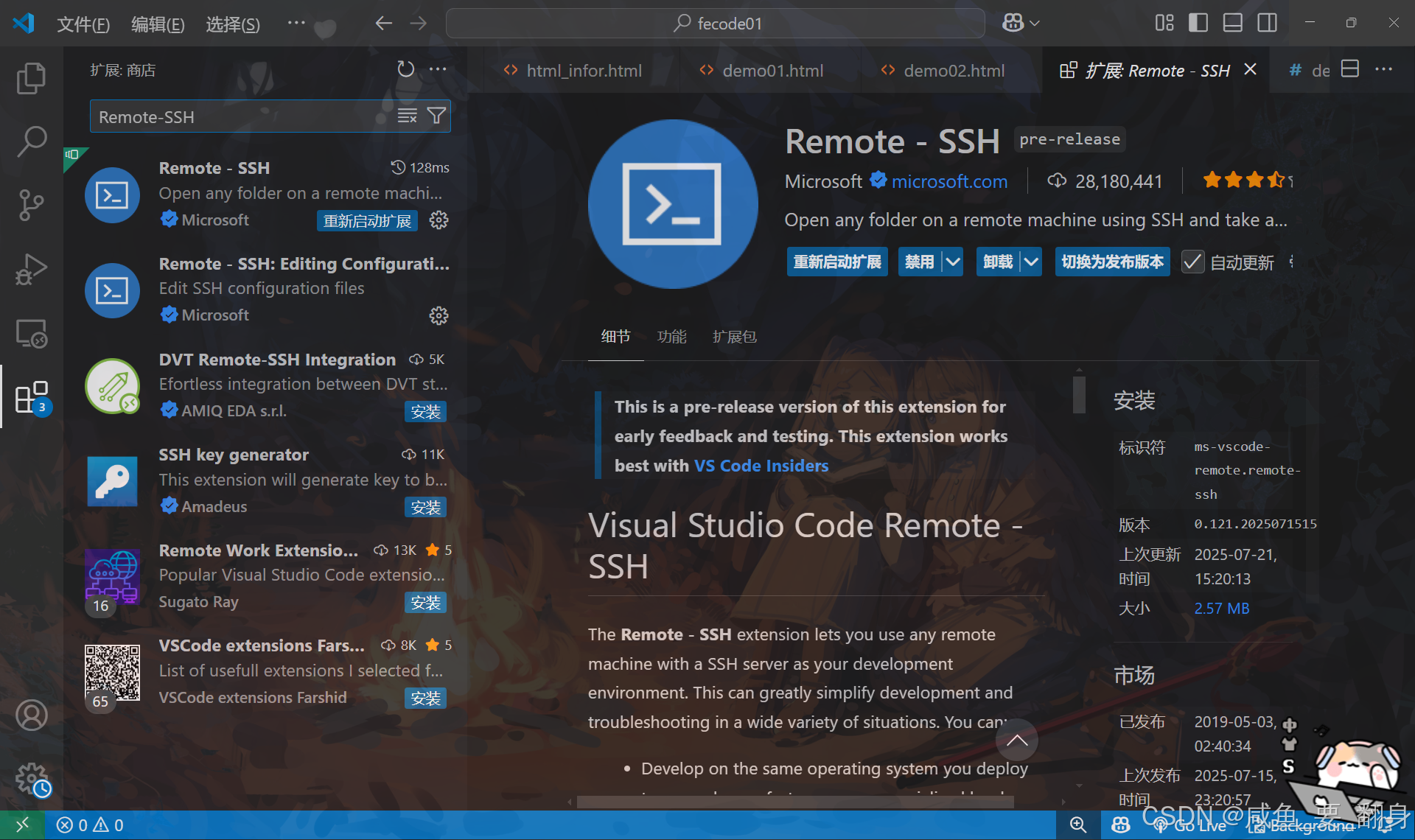This screenshot has height=840, width=1415.
Task: Install VSCode extensions Farshid pack
Action: tap(425, 699)
